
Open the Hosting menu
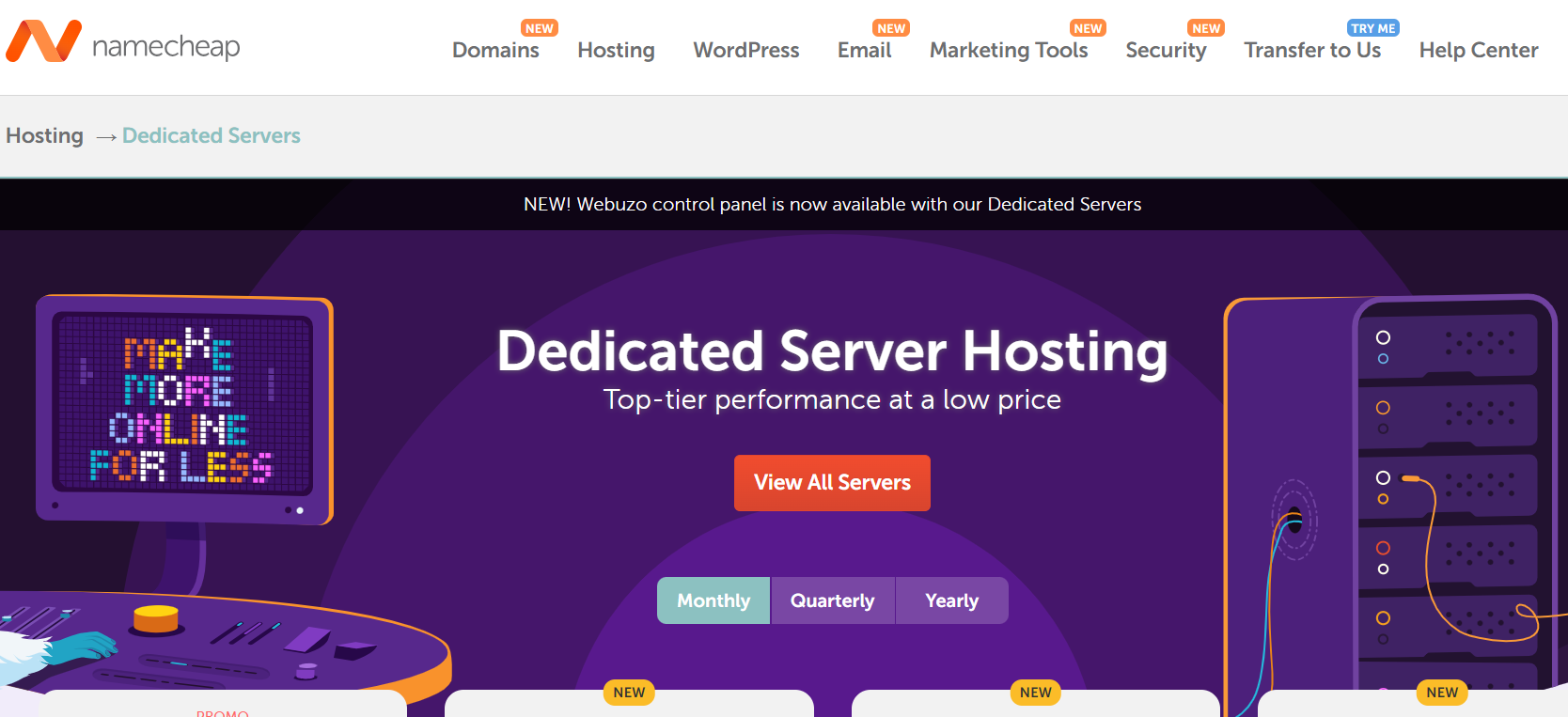616,50
